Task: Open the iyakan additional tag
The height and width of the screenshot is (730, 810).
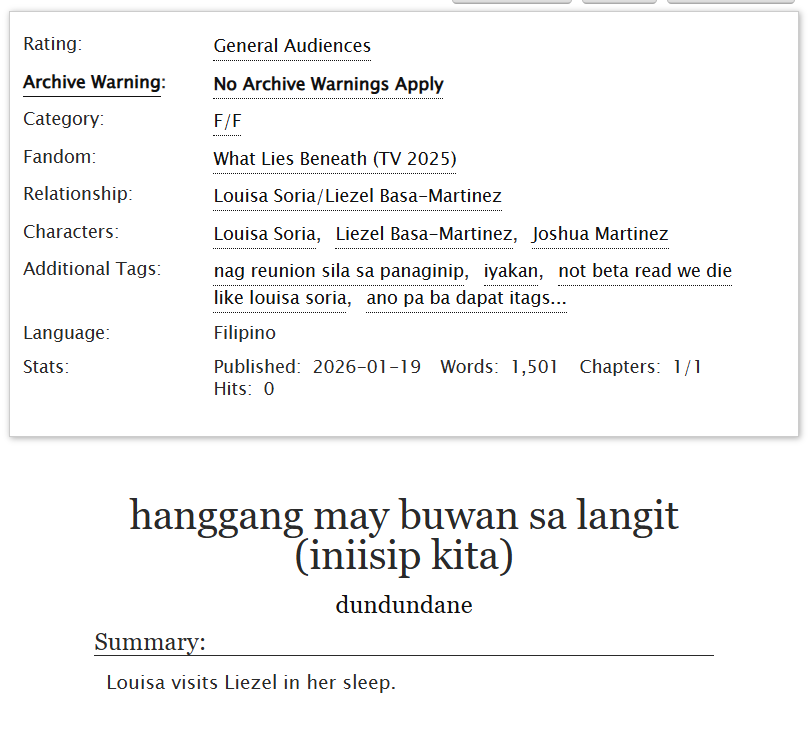Action: click(x=511, y=271)
